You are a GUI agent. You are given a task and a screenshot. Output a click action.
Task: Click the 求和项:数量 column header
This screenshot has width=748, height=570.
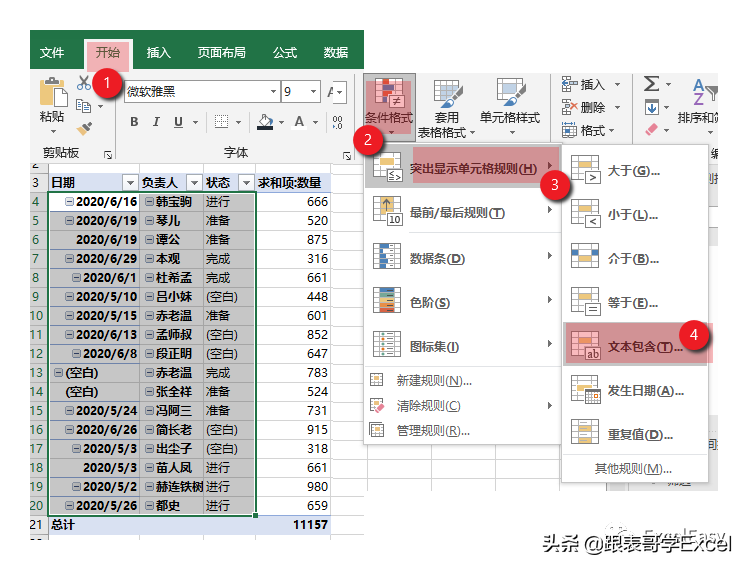[290, 183]
